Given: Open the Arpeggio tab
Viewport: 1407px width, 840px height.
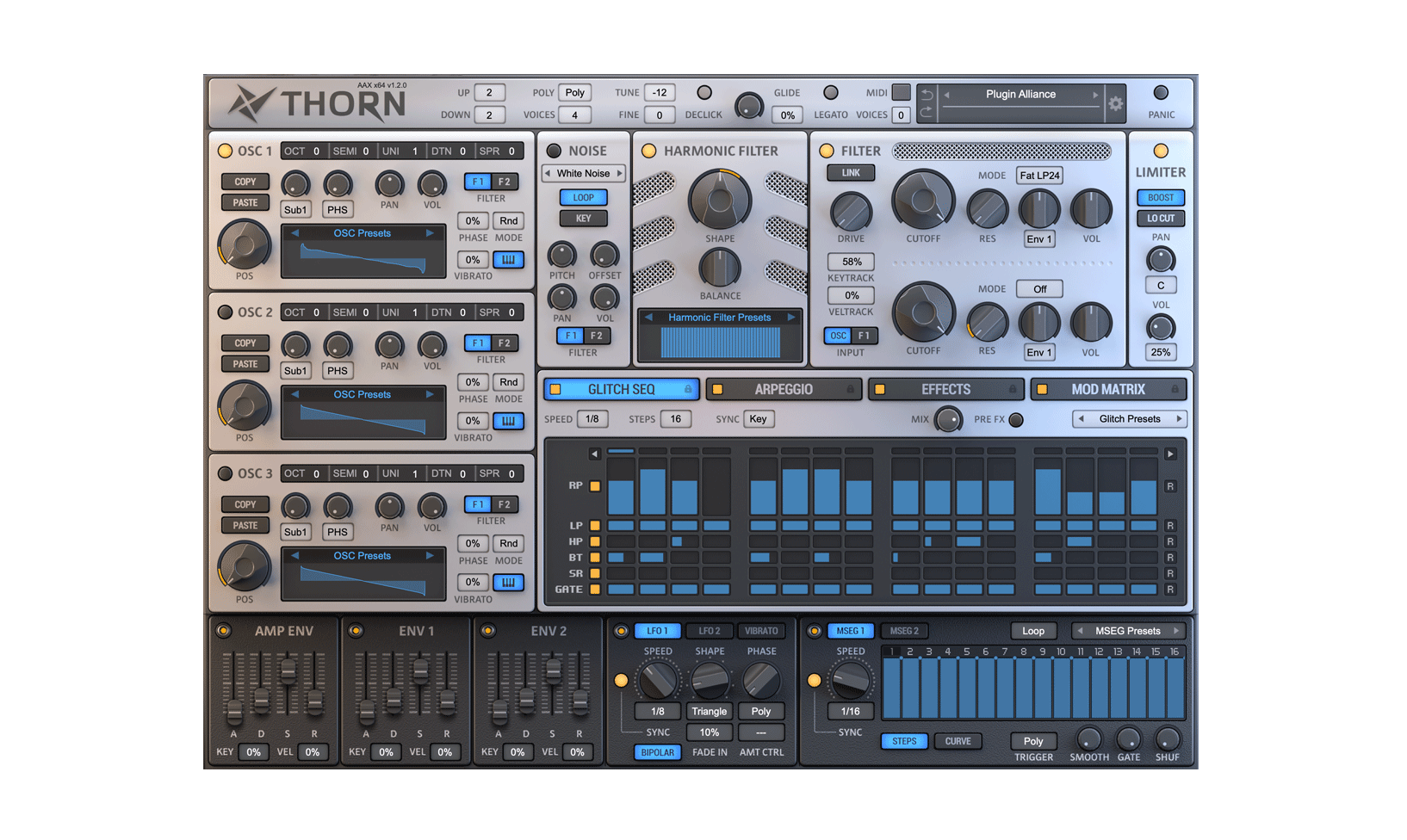Looking at the screenshot, I should [783, 390].
